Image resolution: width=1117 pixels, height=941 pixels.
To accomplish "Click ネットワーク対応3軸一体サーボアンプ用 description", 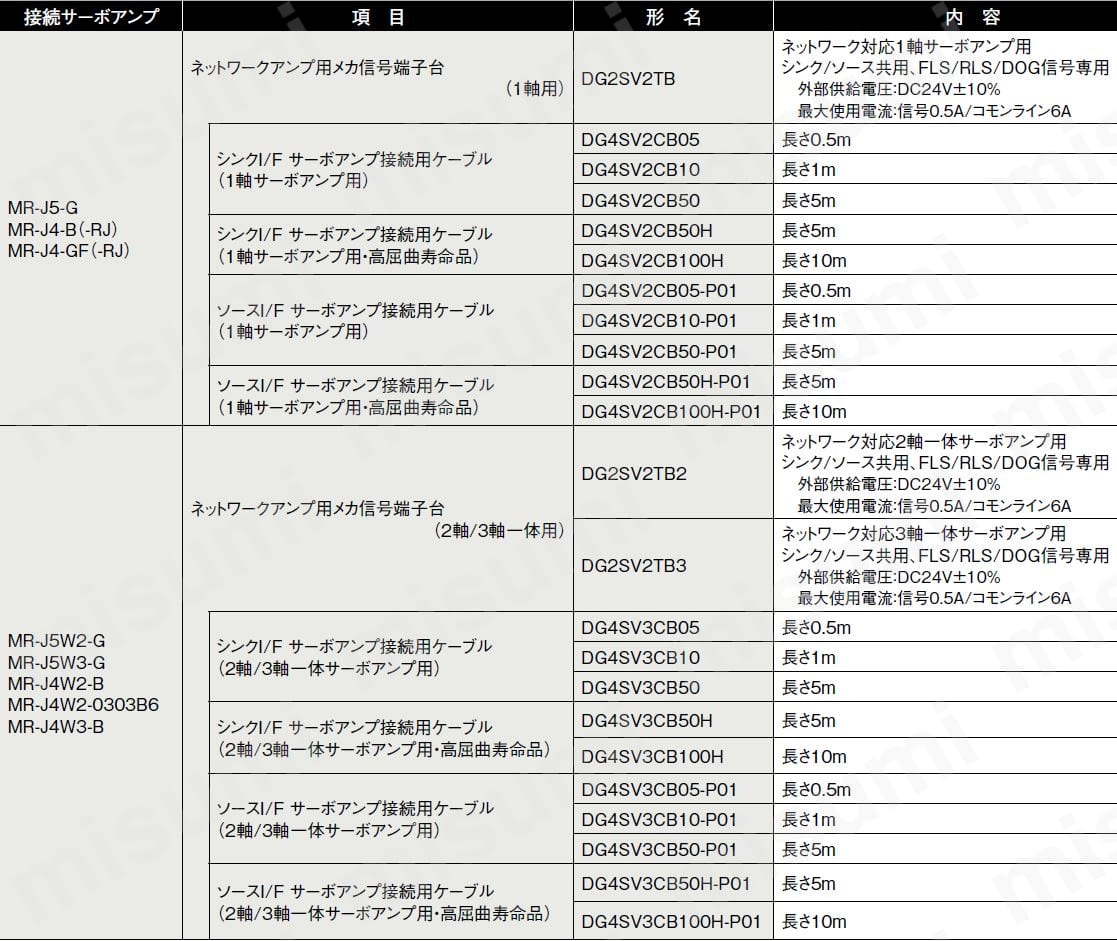I will 924,534.
